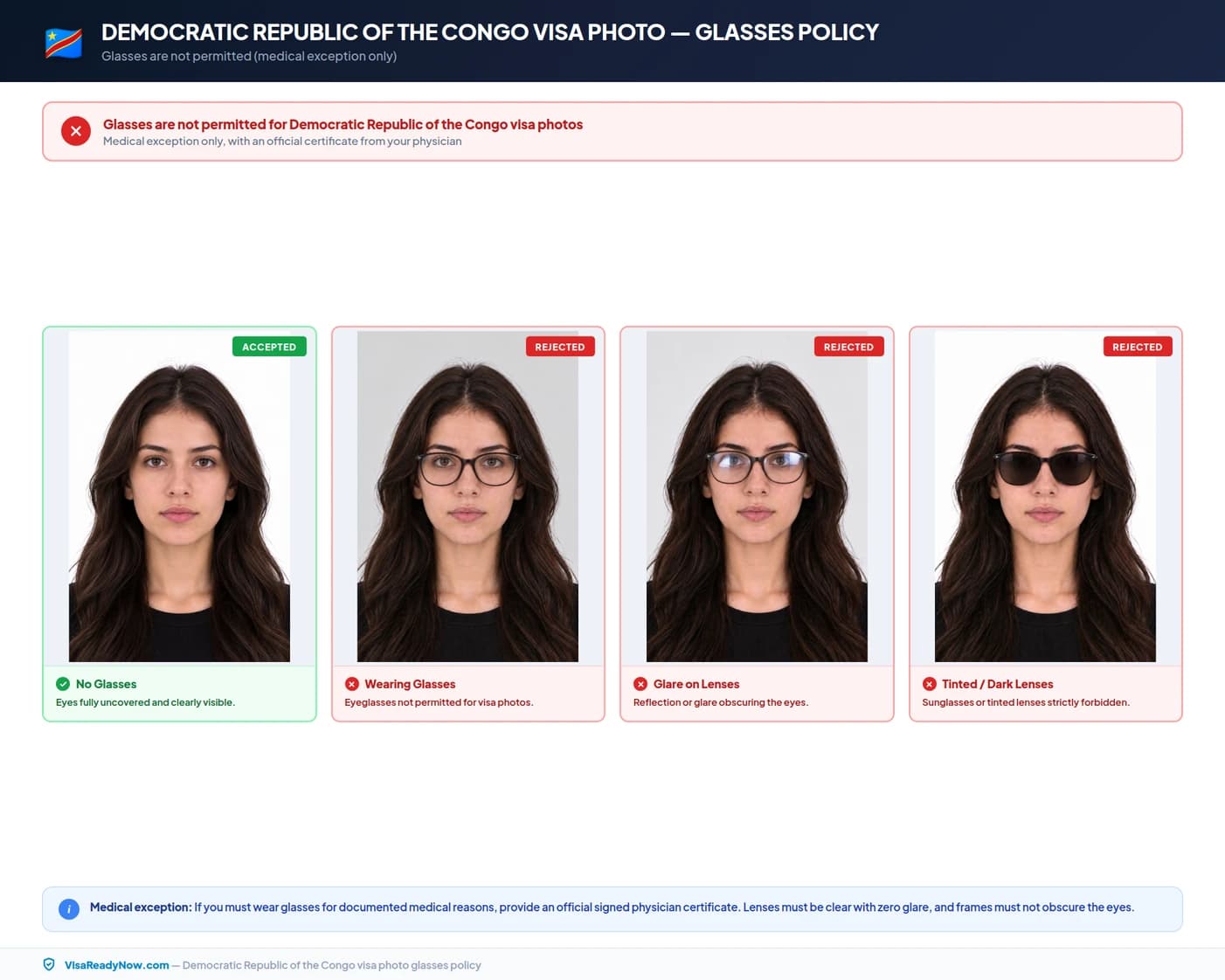Click REJECTED badge on Glare on Lenses photo
The width and height of the screenshot is (1225, 980).
tap(848, 347)
